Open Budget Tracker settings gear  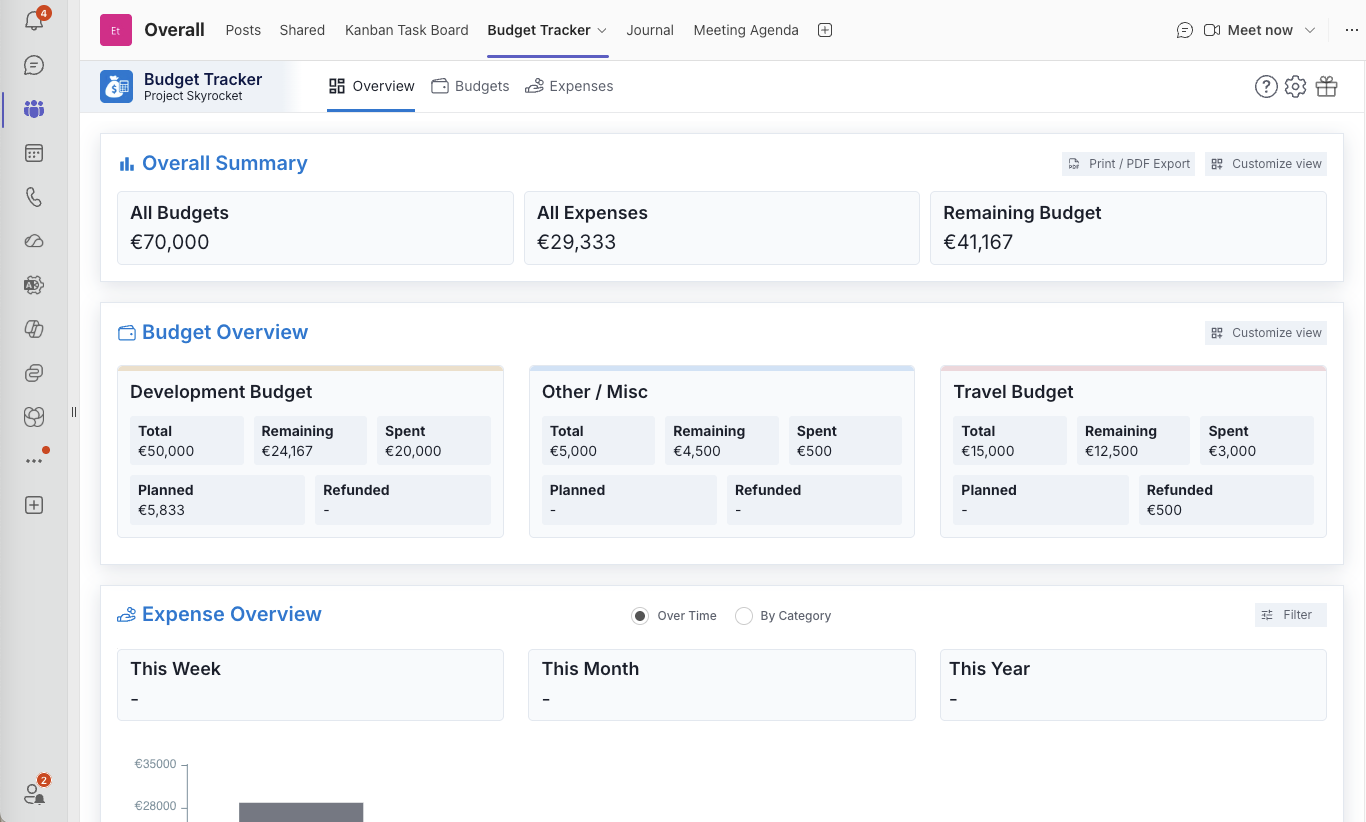tap(1296, 87)
